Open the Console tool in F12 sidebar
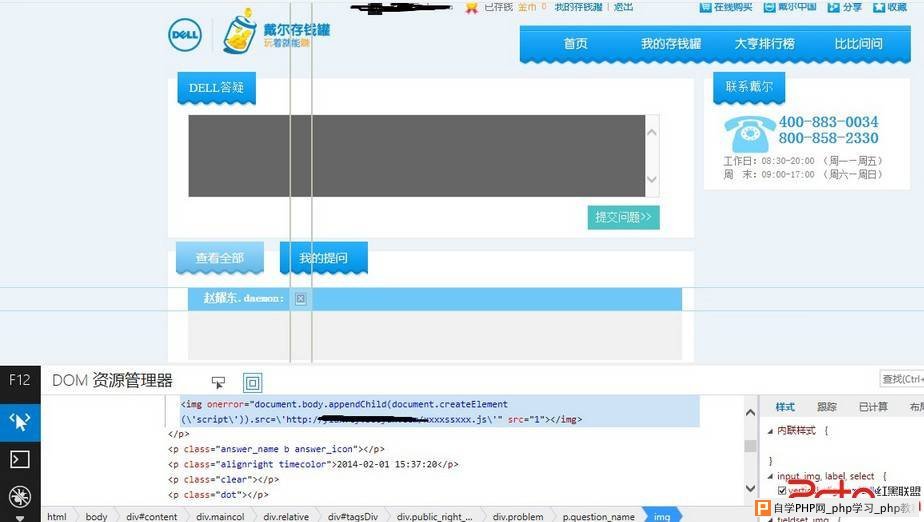This screenshot has width=924, height=522. click(20, 459)
